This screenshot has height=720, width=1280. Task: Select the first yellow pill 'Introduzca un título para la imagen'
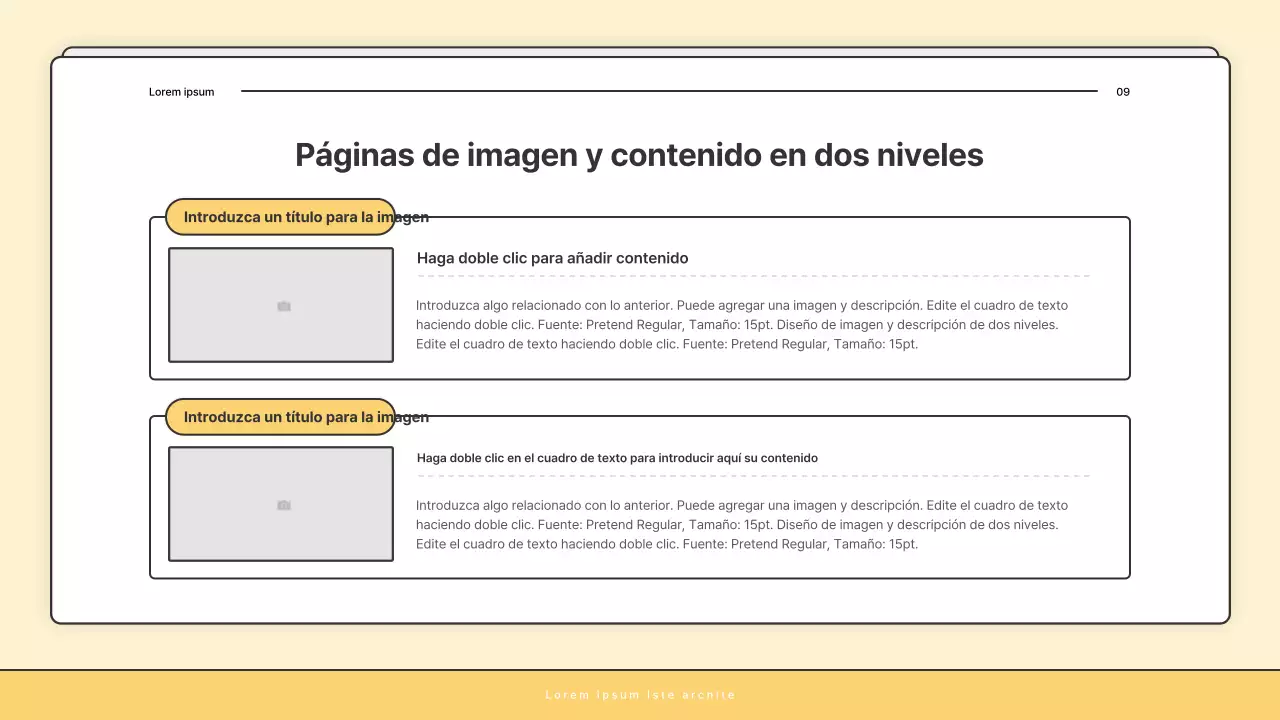click(278, 216)
